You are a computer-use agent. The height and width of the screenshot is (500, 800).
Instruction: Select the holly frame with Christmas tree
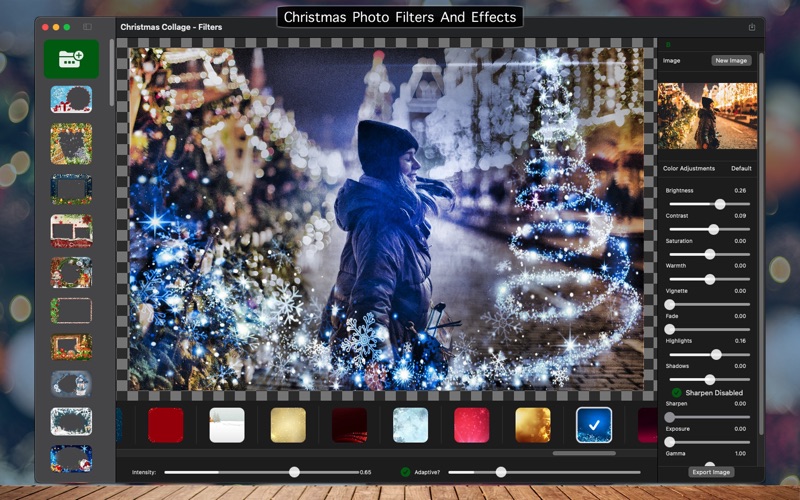[71, 144]
